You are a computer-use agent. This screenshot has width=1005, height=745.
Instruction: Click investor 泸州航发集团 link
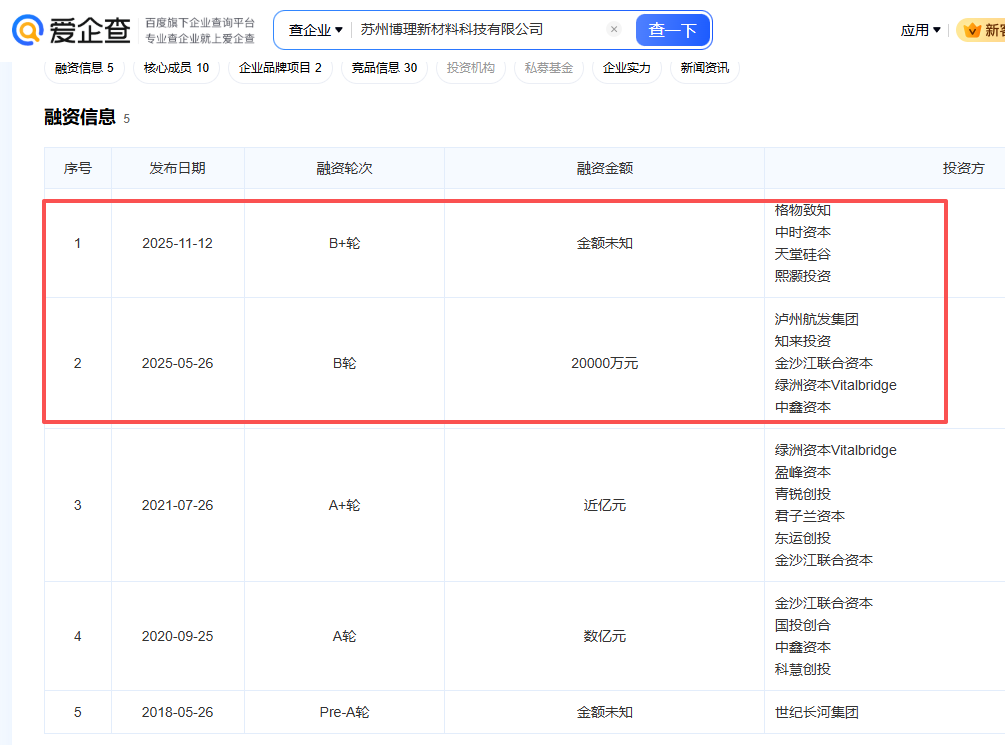coord(816,319)
